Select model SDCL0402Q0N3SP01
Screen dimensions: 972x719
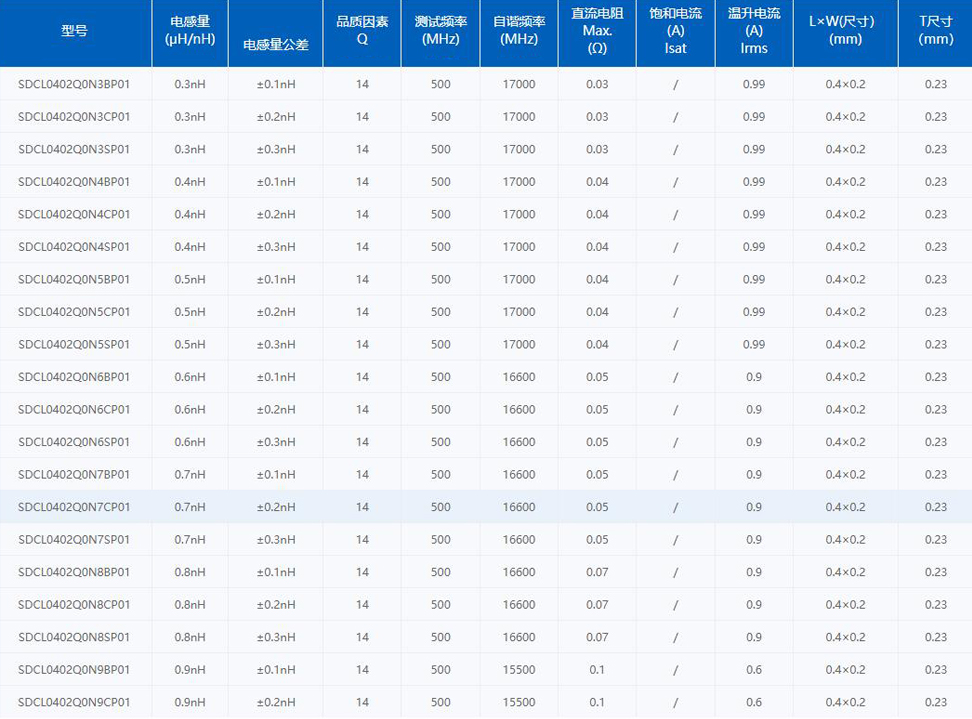(x=74, y=149)
